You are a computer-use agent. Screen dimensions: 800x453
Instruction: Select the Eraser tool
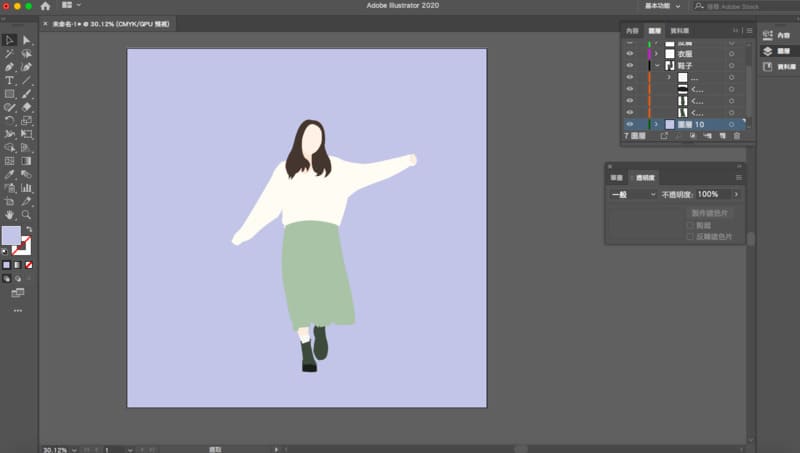pos(27,107)
